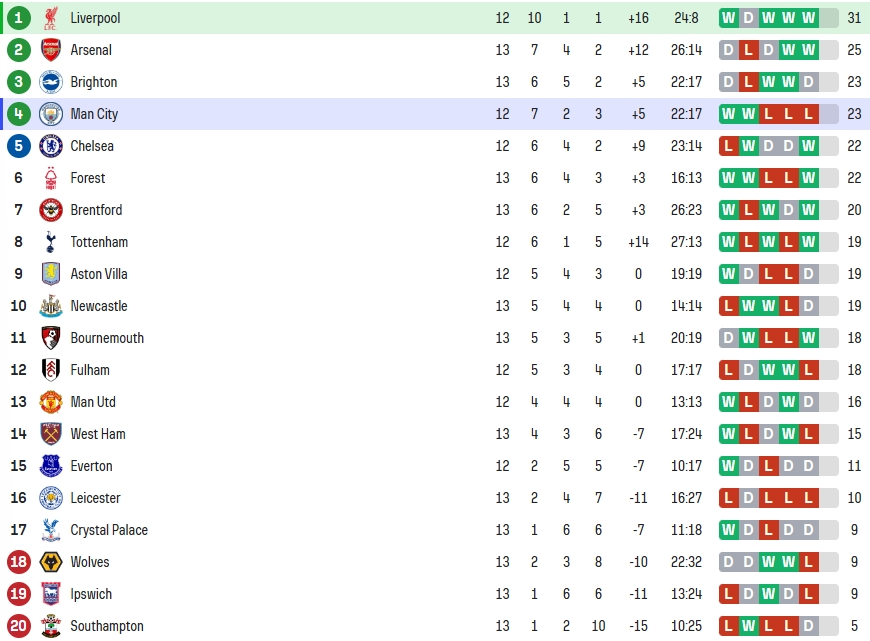
Task: Click the Man City club crest
Action: click(50, 114)
